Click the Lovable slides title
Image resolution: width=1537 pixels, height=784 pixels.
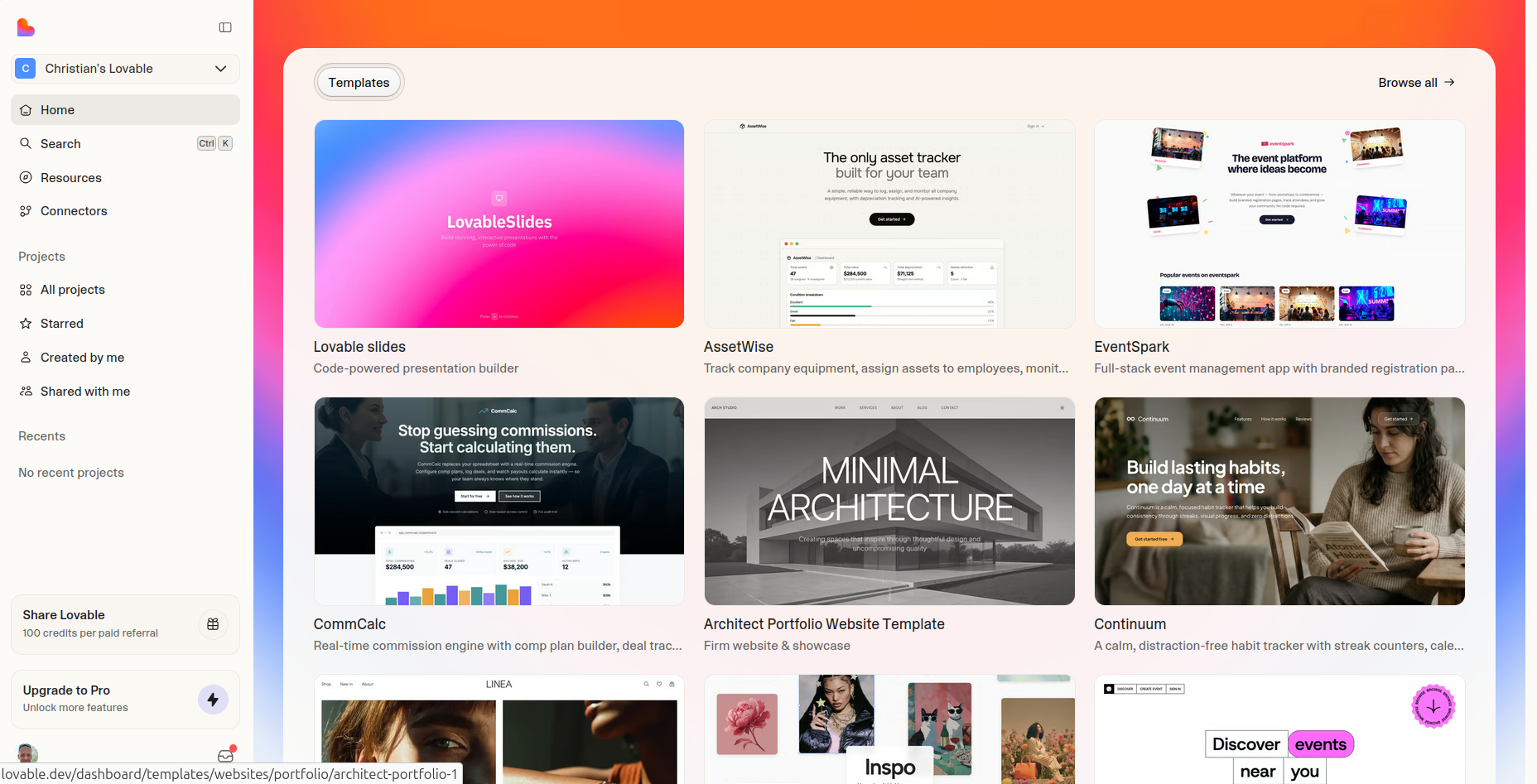coord(359,347)
